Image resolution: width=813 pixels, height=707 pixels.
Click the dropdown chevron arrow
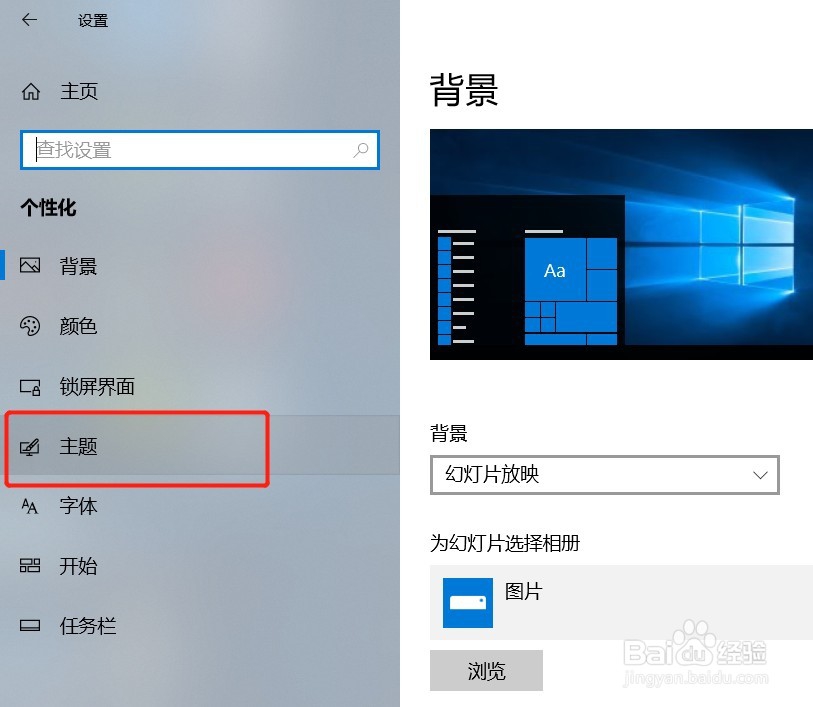pos(760,475)
